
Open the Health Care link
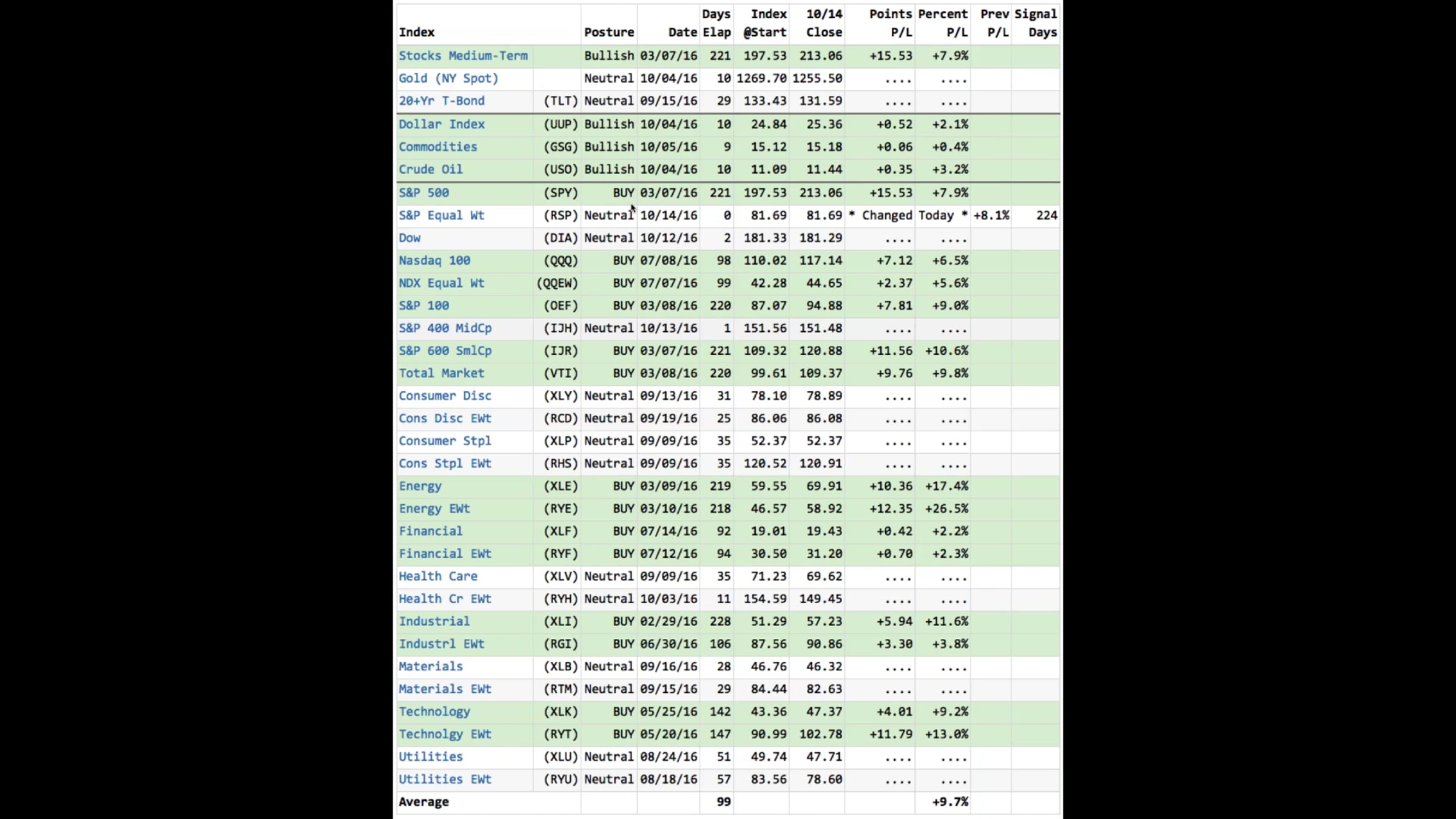tap(438, 576)
